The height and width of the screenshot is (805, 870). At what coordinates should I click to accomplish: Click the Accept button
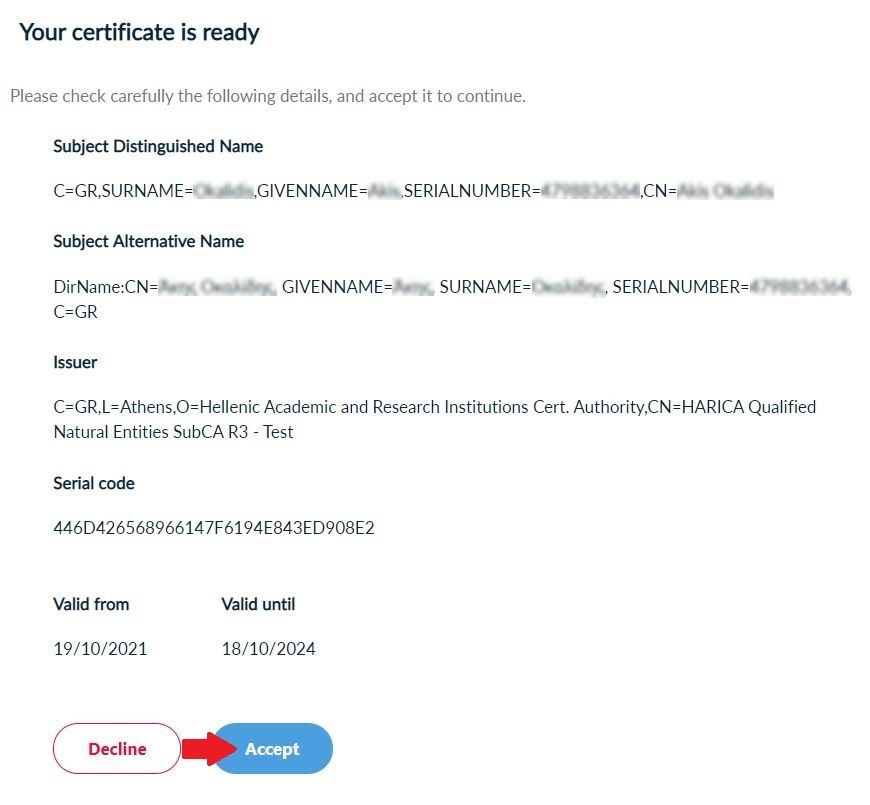coord(272,749)
